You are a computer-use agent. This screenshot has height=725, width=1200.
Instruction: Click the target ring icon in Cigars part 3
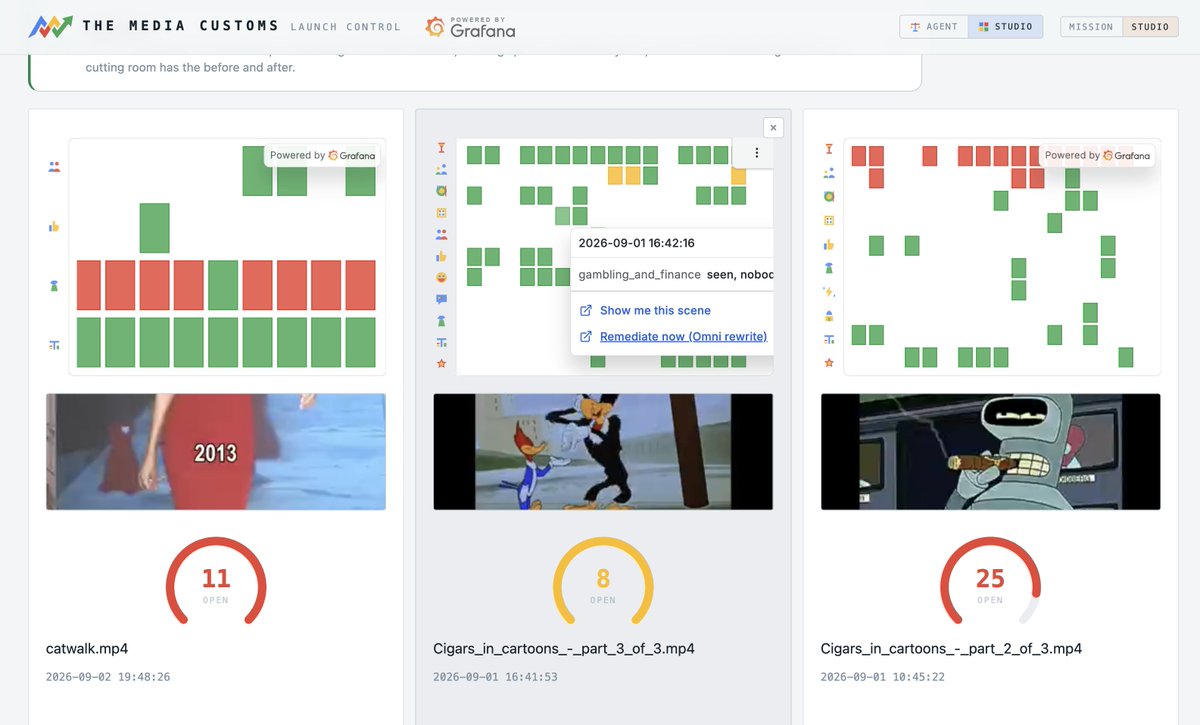click(441, 191)
